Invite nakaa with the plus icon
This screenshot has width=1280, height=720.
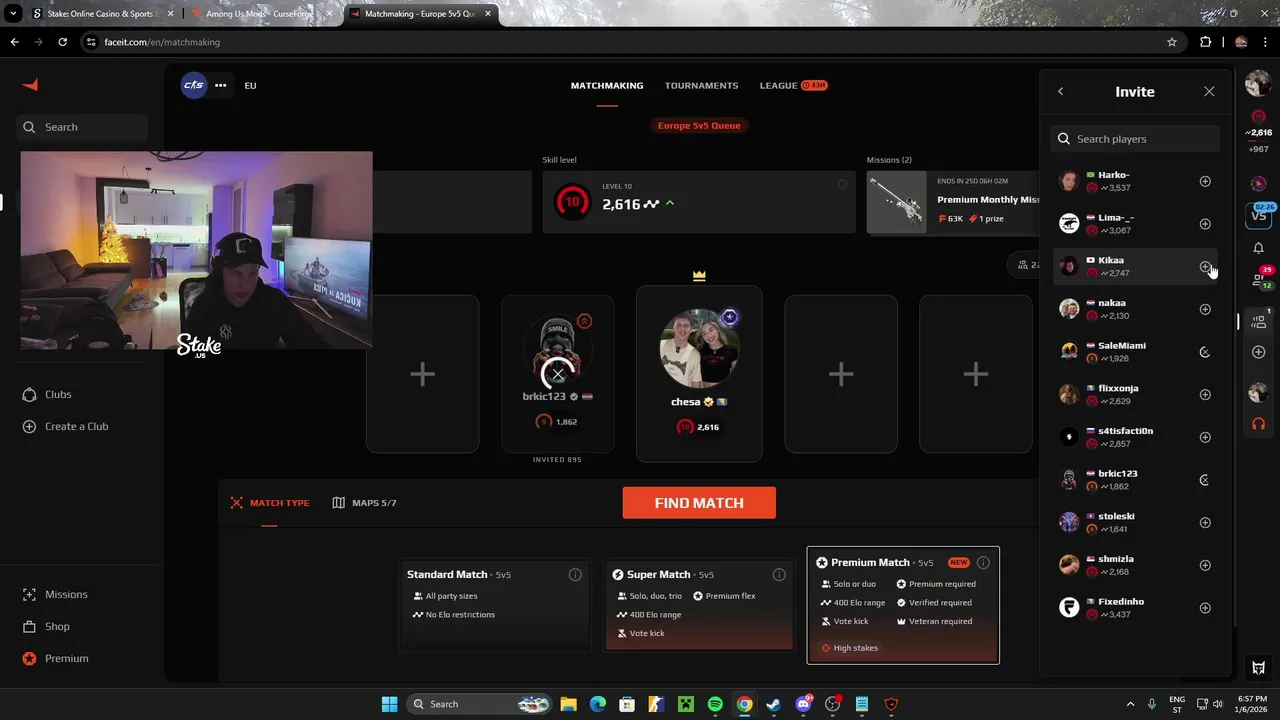coord(1205,309)
